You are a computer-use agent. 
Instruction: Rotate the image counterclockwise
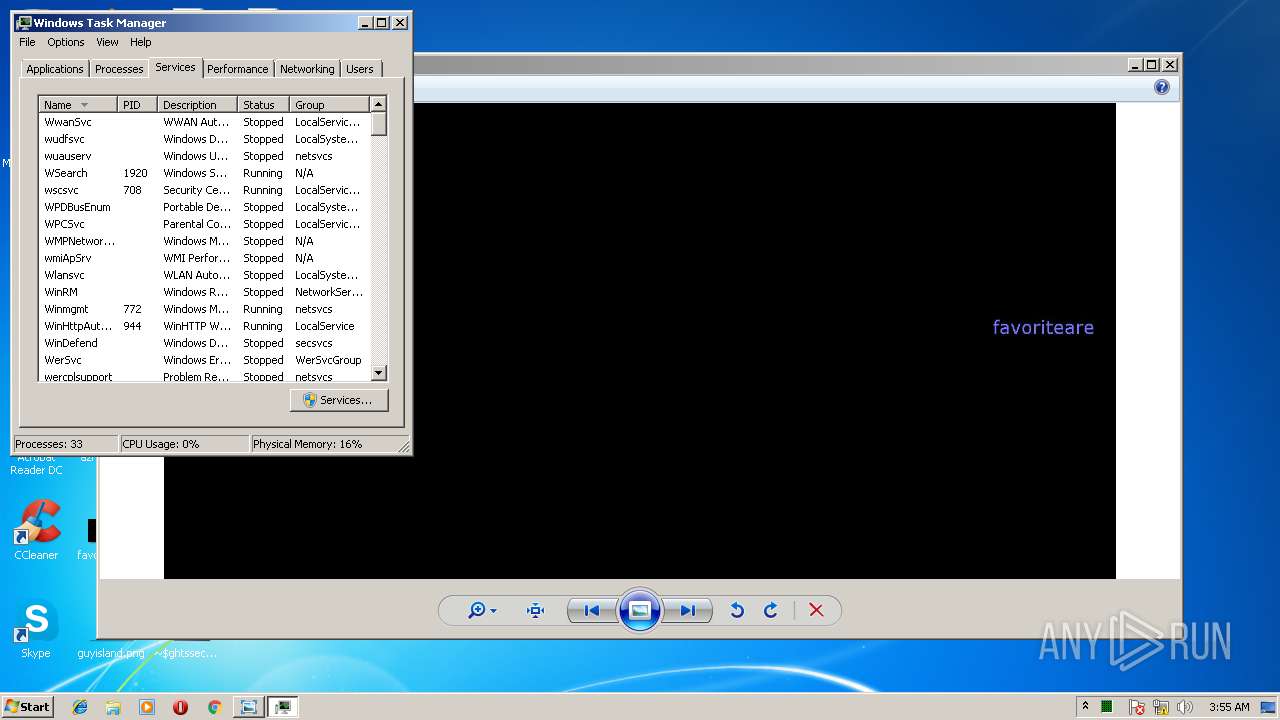point(737,611)
